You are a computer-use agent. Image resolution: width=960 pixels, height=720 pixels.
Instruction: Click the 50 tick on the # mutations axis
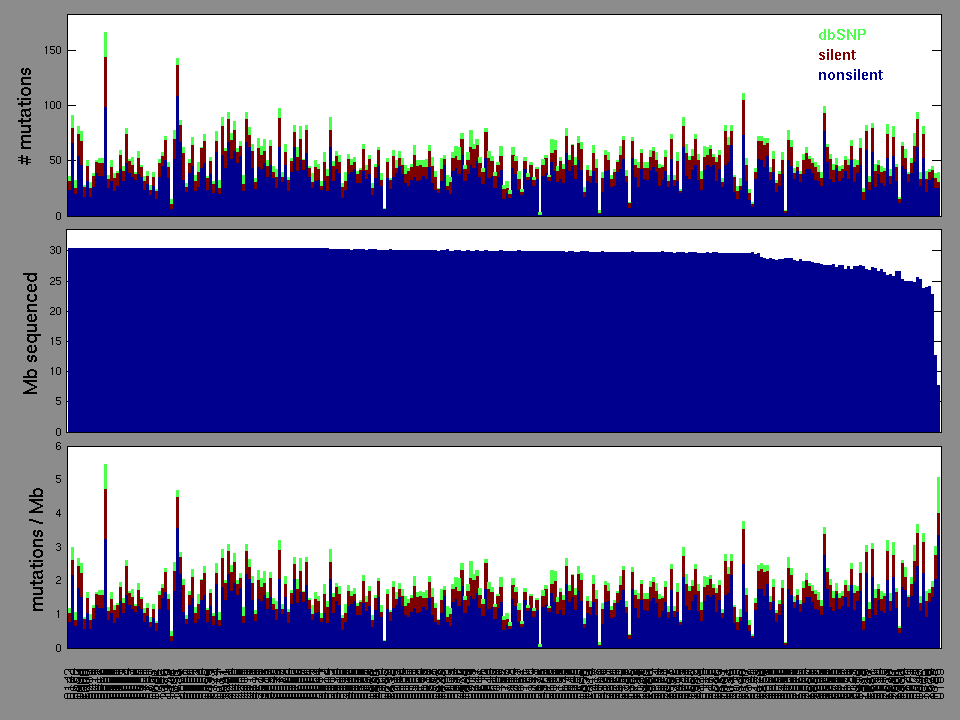(54, 161)
